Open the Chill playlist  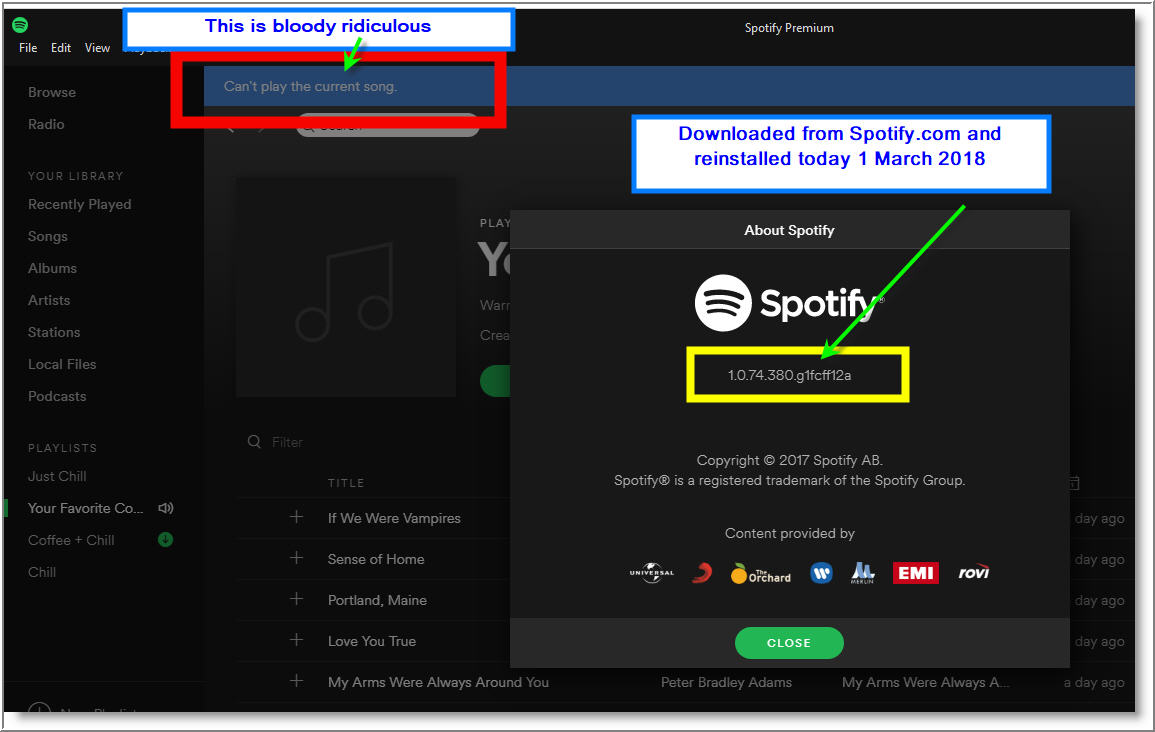tap(42, 572)
